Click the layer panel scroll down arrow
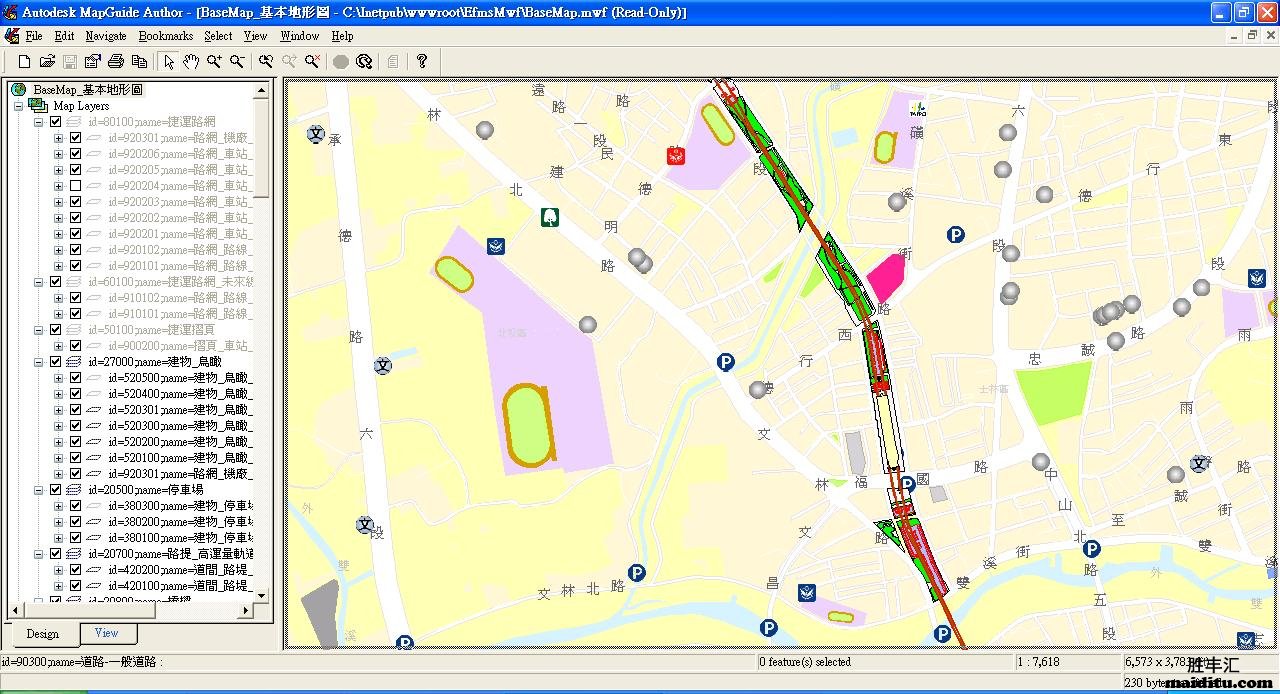 [262, 595]
